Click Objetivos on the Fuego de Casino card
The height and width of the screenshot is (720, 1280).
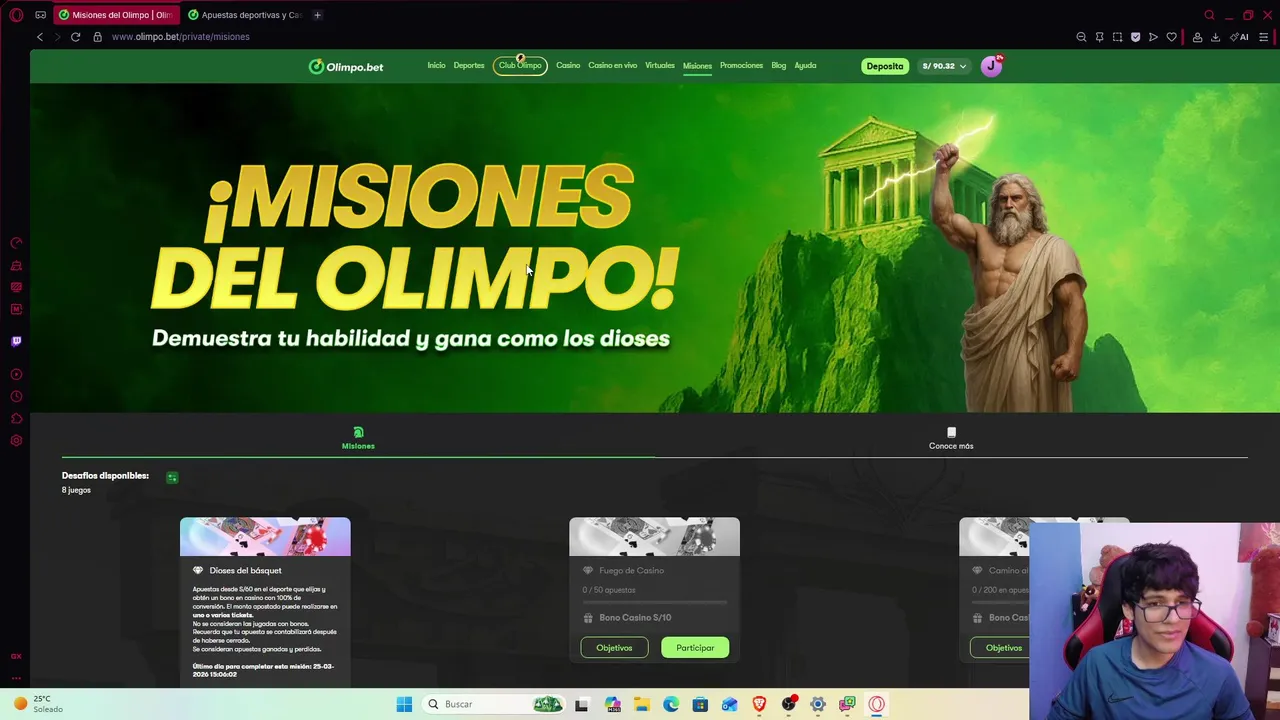coord(614,648)
